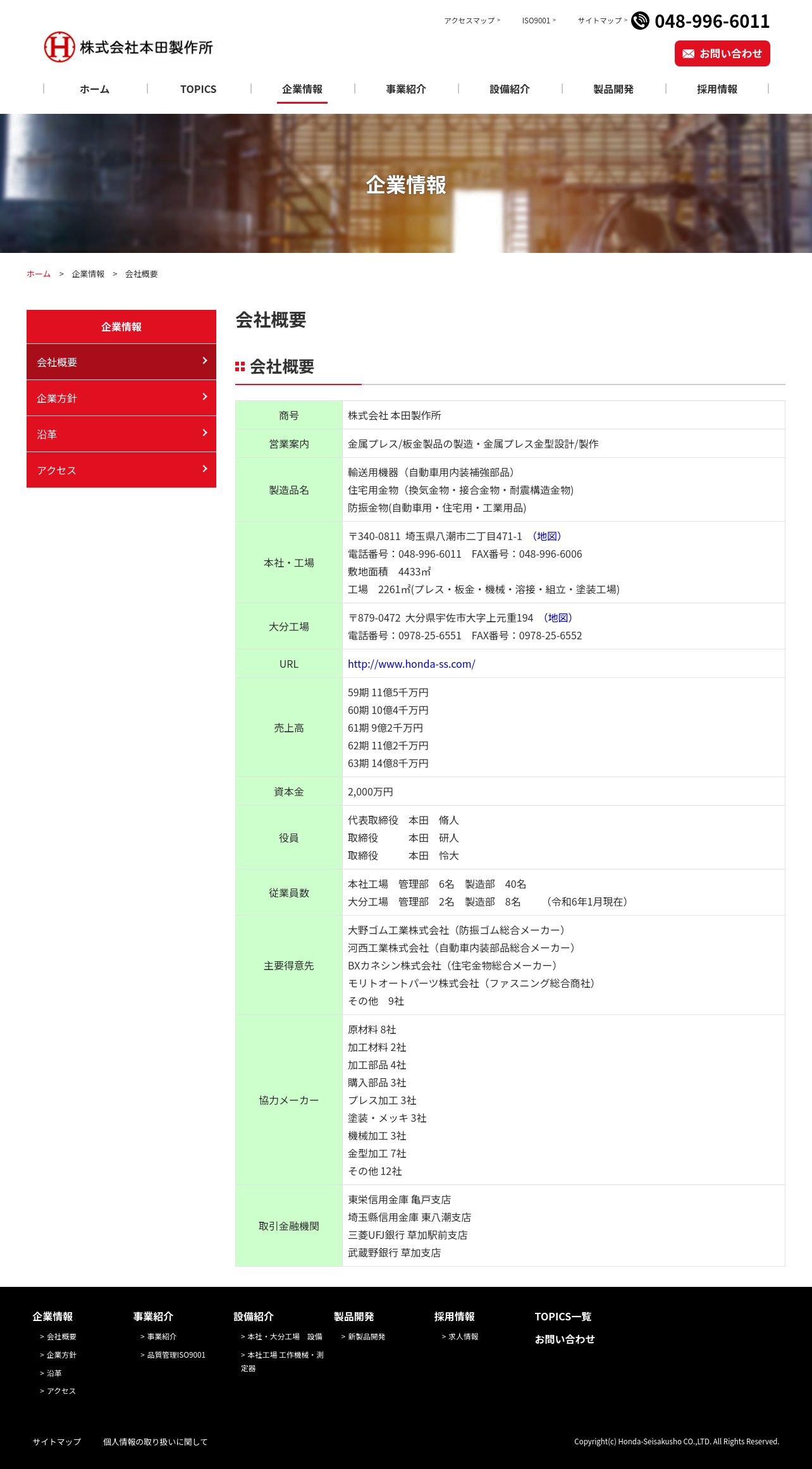Click bottom サイトマップ footer link
This screenshot has width=812, height=1469.
57,1442
